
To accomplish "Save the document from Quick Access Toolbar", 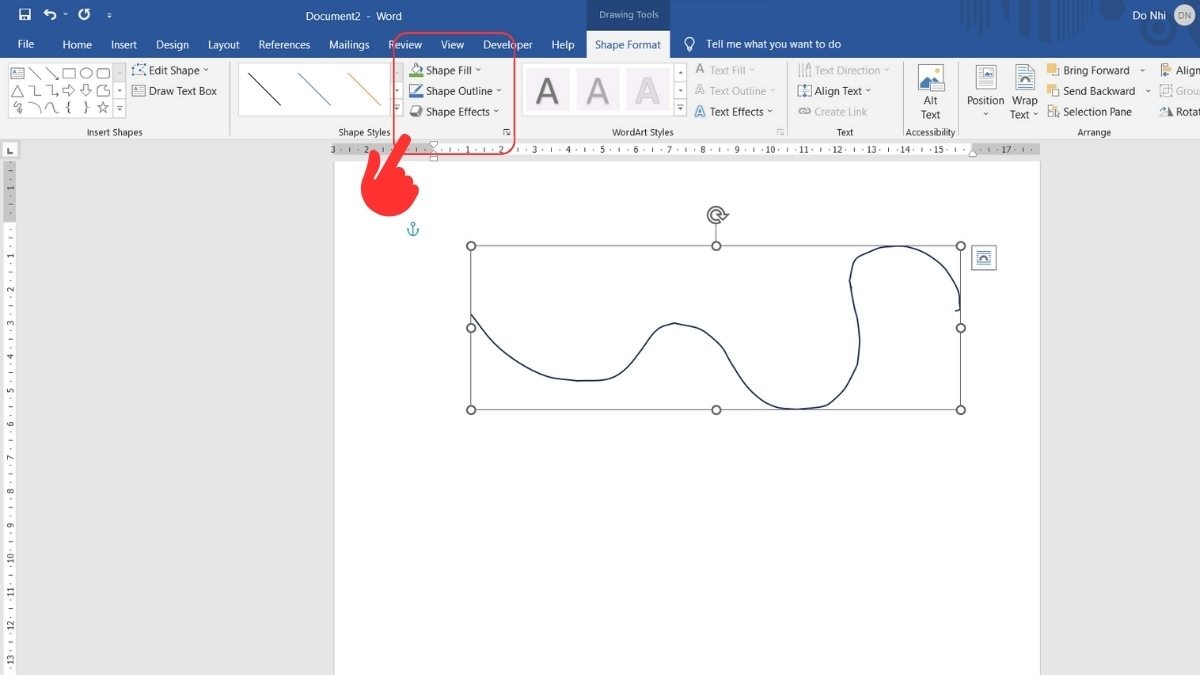I will point(25,15).
